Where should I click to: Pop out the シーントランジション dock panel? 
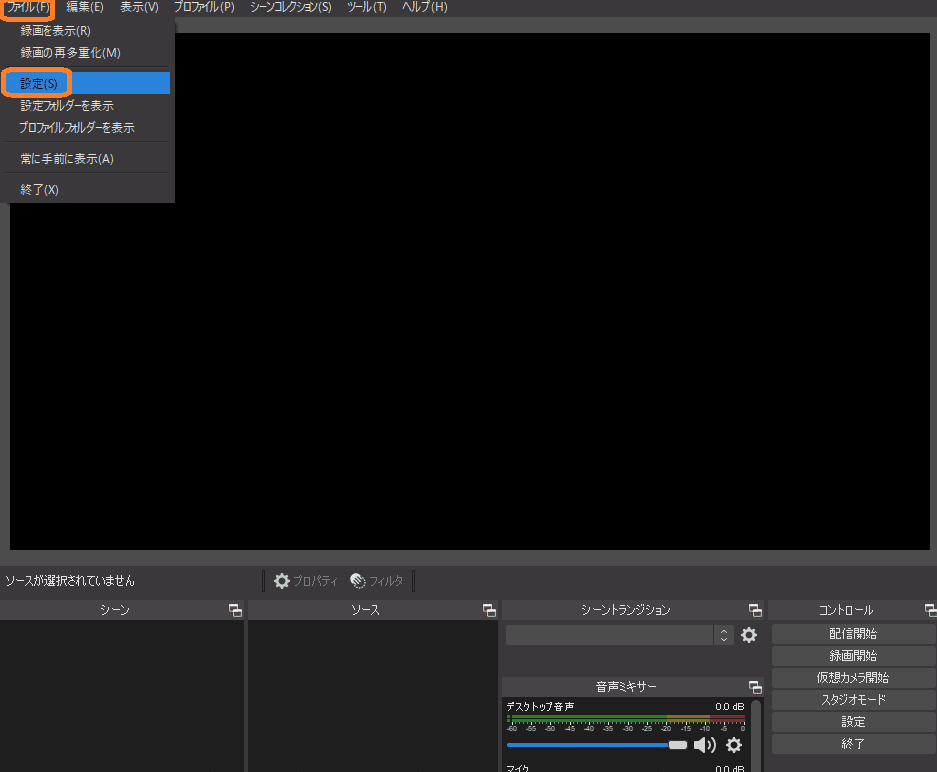(755, 610)
